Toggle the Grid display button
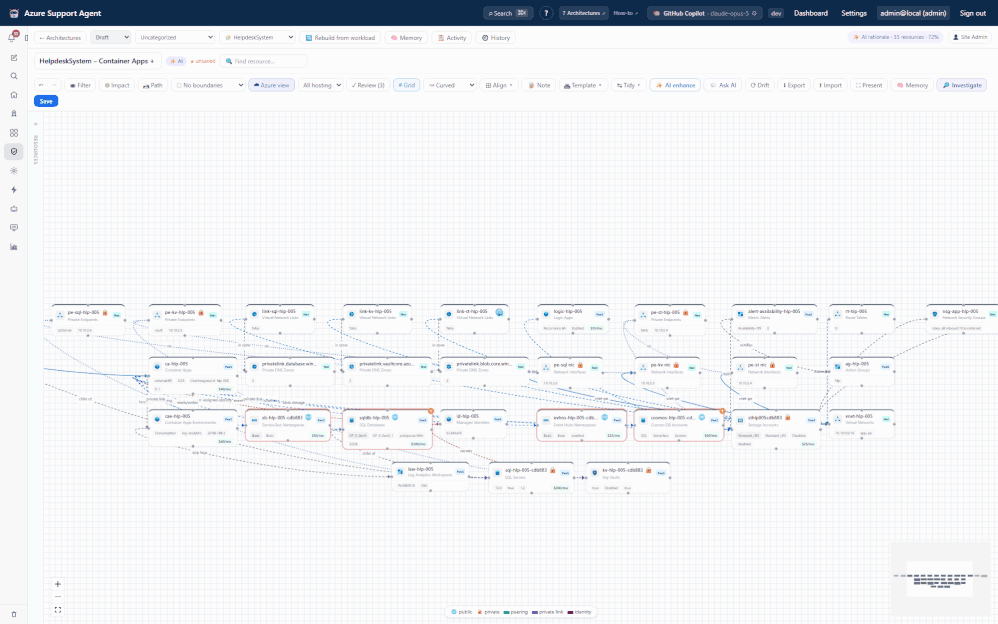Image resolution: width=998 pixels, height=624 pixels. pyautogui.click(x=407, y=85)
